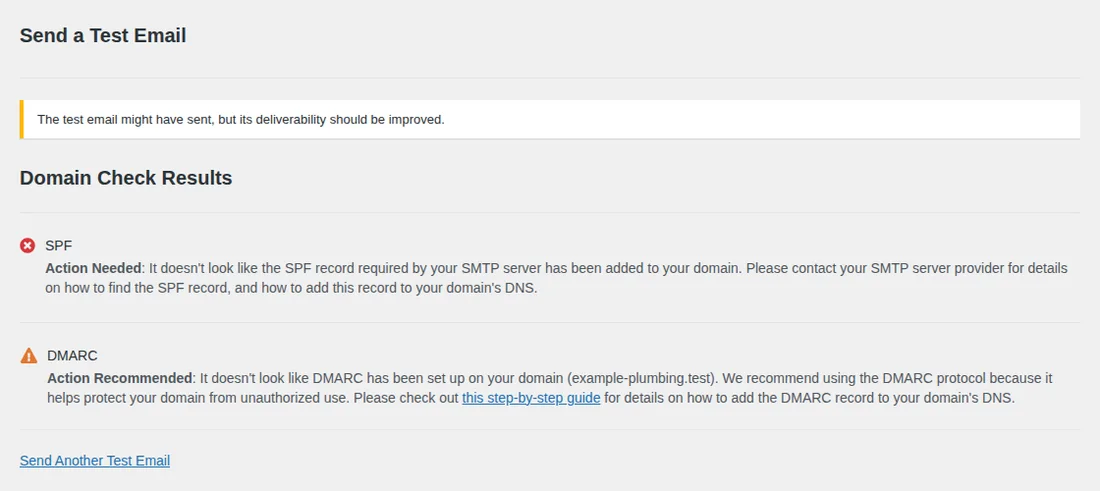Click the SPF label text

point(59,246)
